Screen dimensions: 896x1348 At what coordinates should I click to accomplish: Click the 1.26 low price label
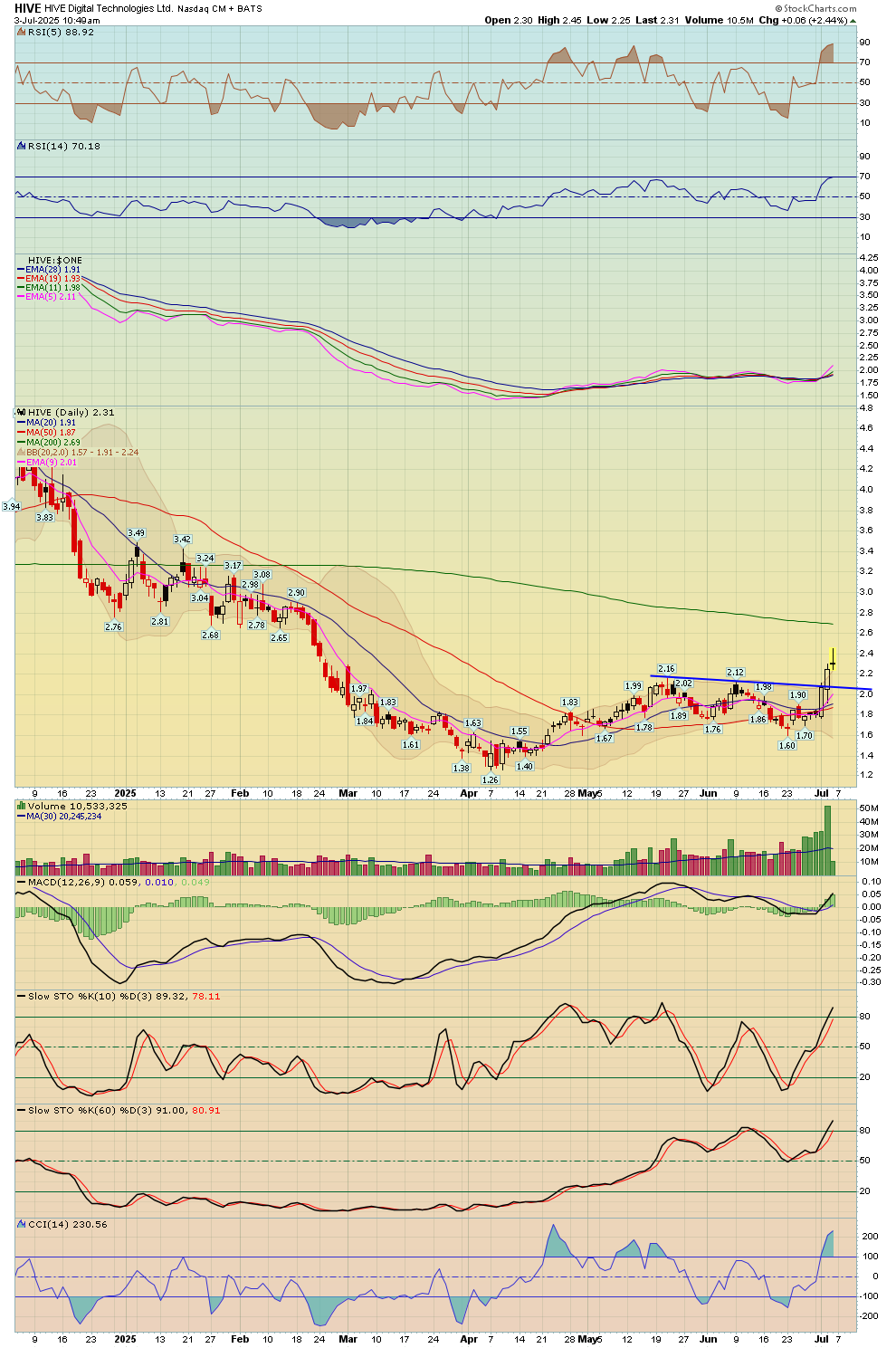[491, 779]
